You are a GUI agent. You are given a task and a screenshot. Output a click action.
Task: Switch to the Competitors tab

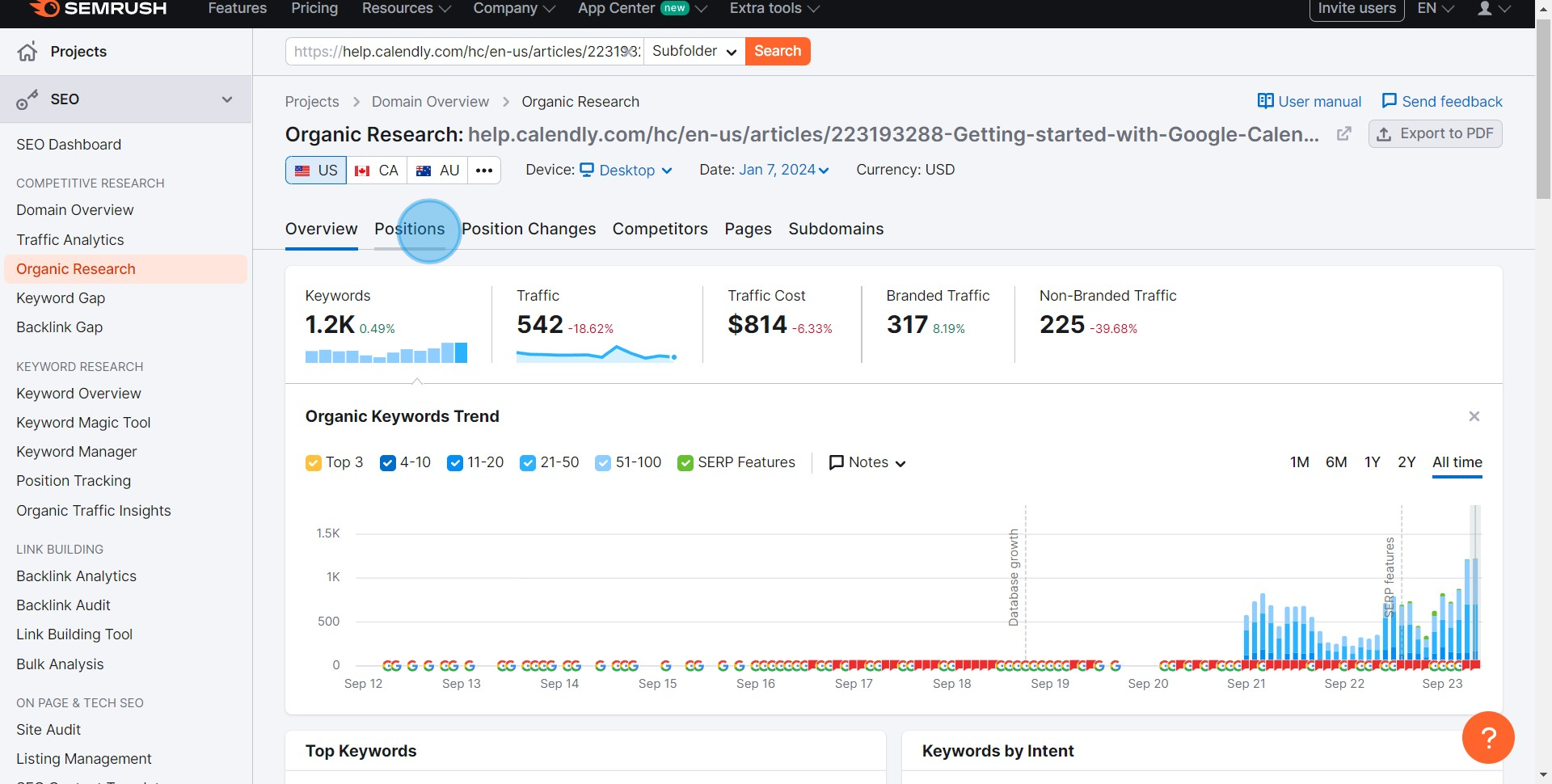[x=660, y=229]
